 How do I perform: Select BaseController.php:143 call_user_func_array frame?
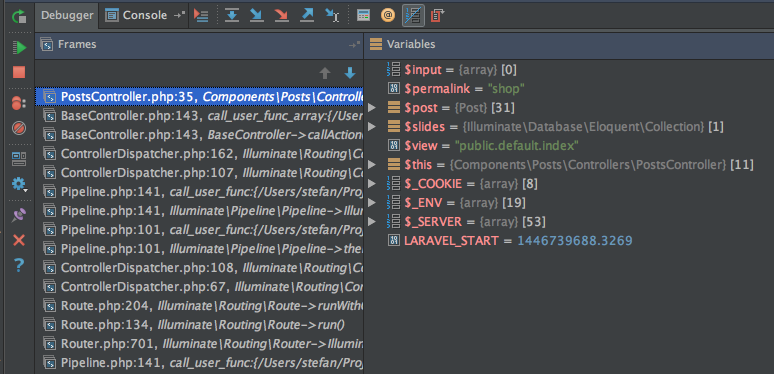click(199, 116)
